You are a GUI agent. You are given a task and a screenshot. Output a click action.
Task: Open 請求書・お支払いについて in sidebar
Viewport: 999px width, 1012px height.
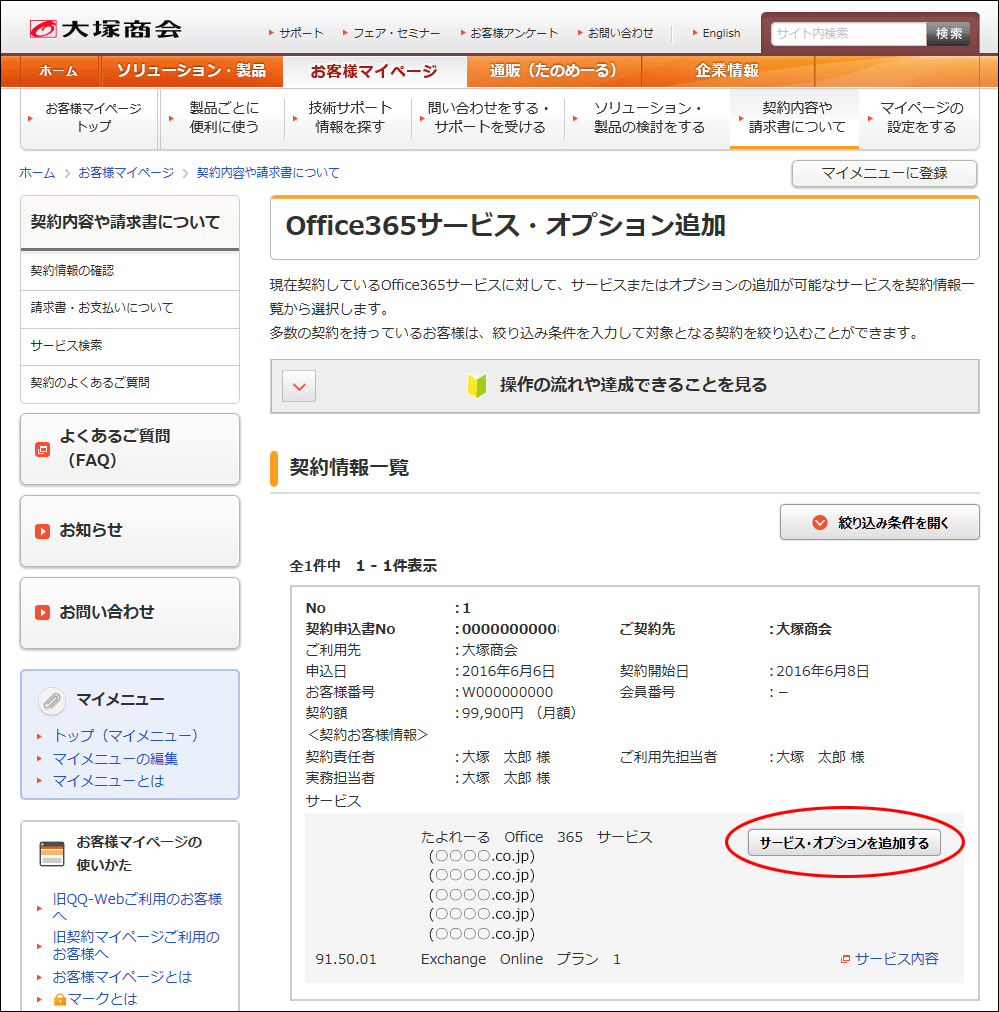pos(130,309)
